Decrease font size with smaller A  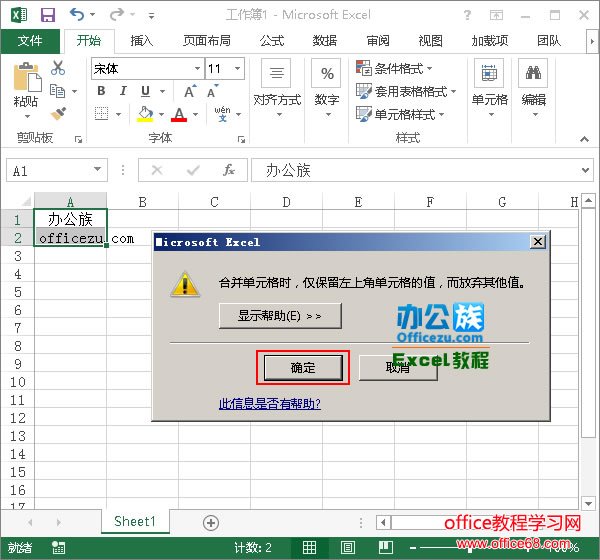tap(212, 91)
